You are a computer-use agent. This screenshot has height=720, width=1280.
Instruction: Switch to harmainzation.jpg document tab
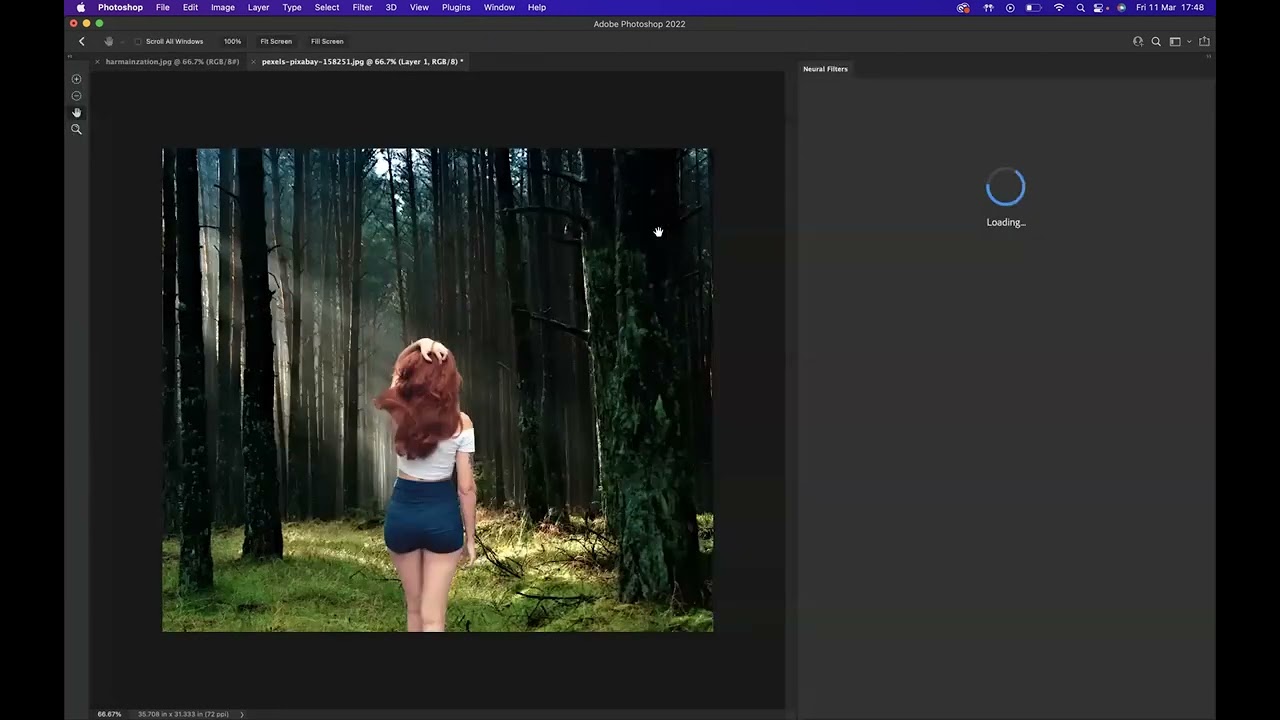[172, 62]
